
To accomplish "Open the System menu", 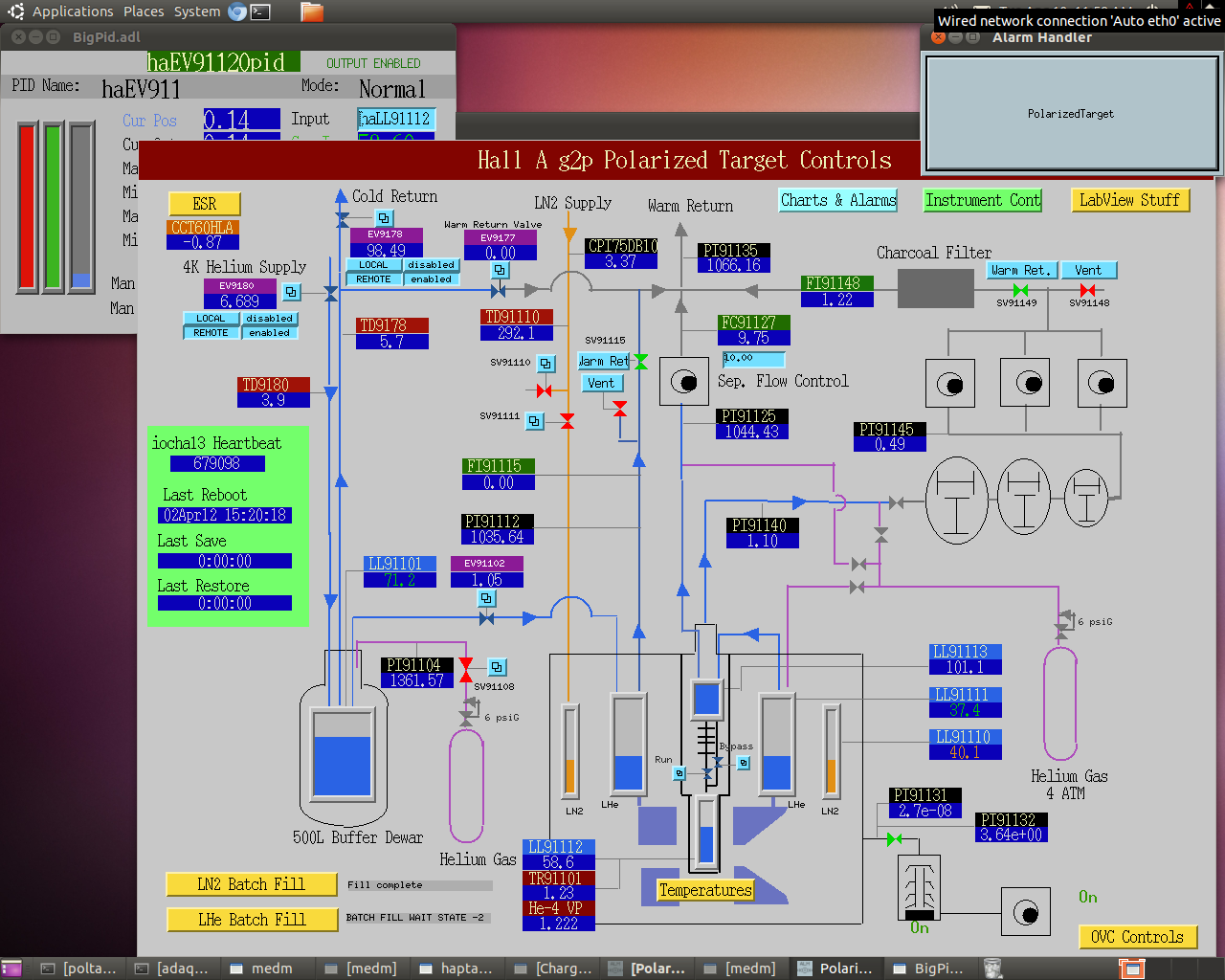I will point(197,11).
